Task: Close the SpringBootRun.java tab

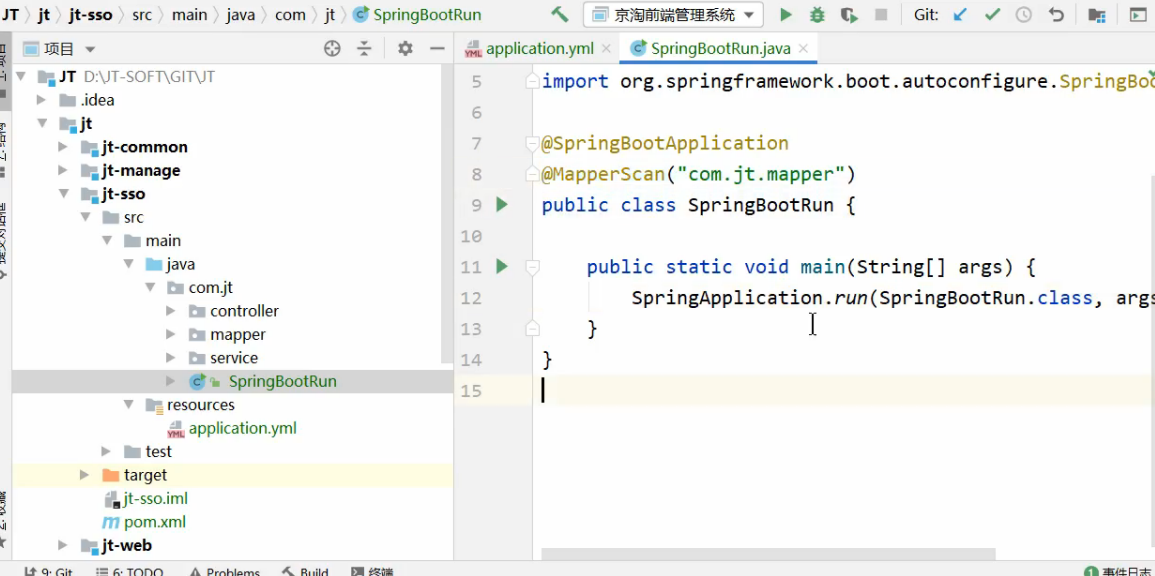Action: click(x=803, y=49)
